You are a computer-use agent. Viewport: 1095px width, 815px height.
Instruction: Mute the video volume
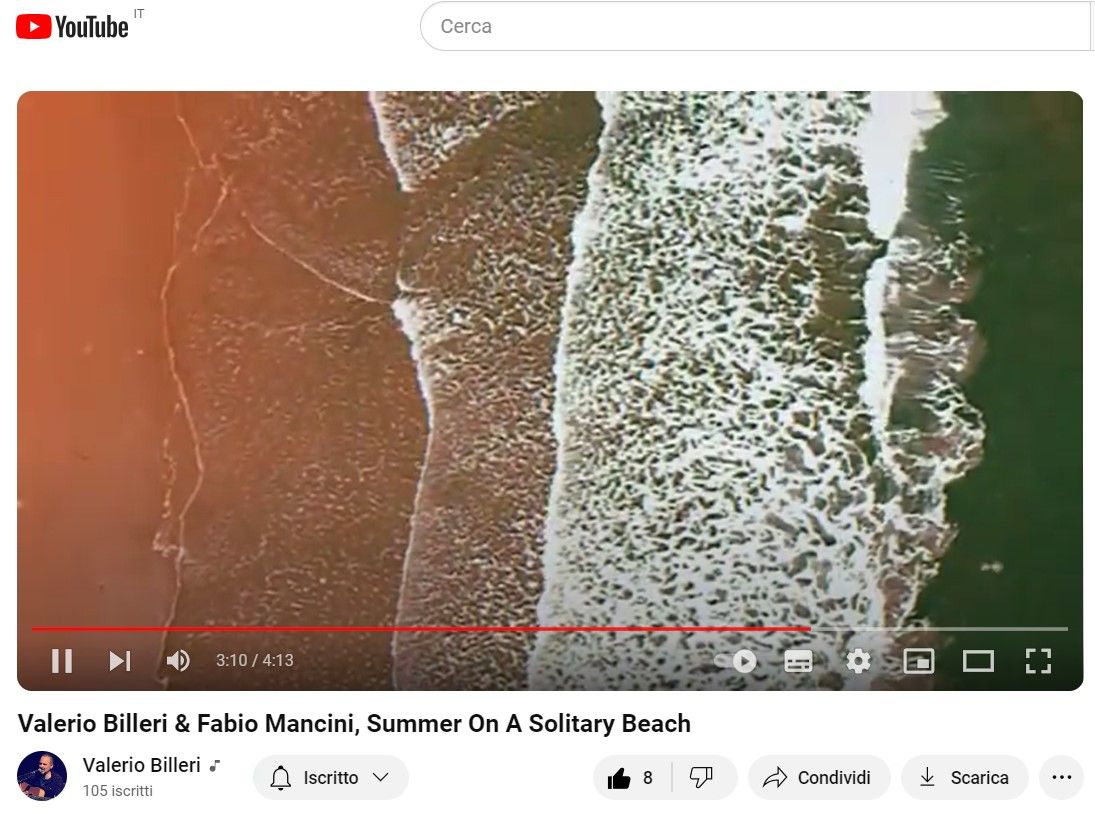pyautogui.click(x=178, y=660)
